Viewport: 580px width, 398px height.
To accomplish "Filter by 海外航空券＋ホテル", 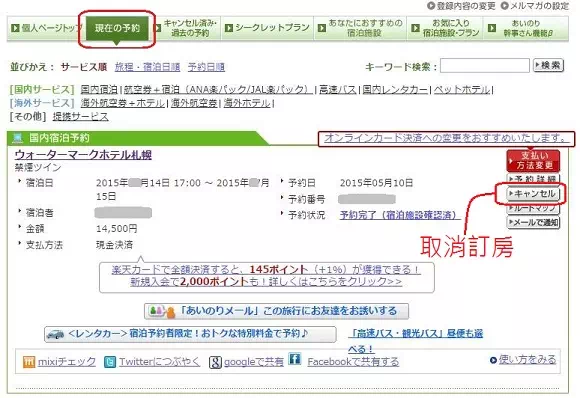I will (122, 103).
